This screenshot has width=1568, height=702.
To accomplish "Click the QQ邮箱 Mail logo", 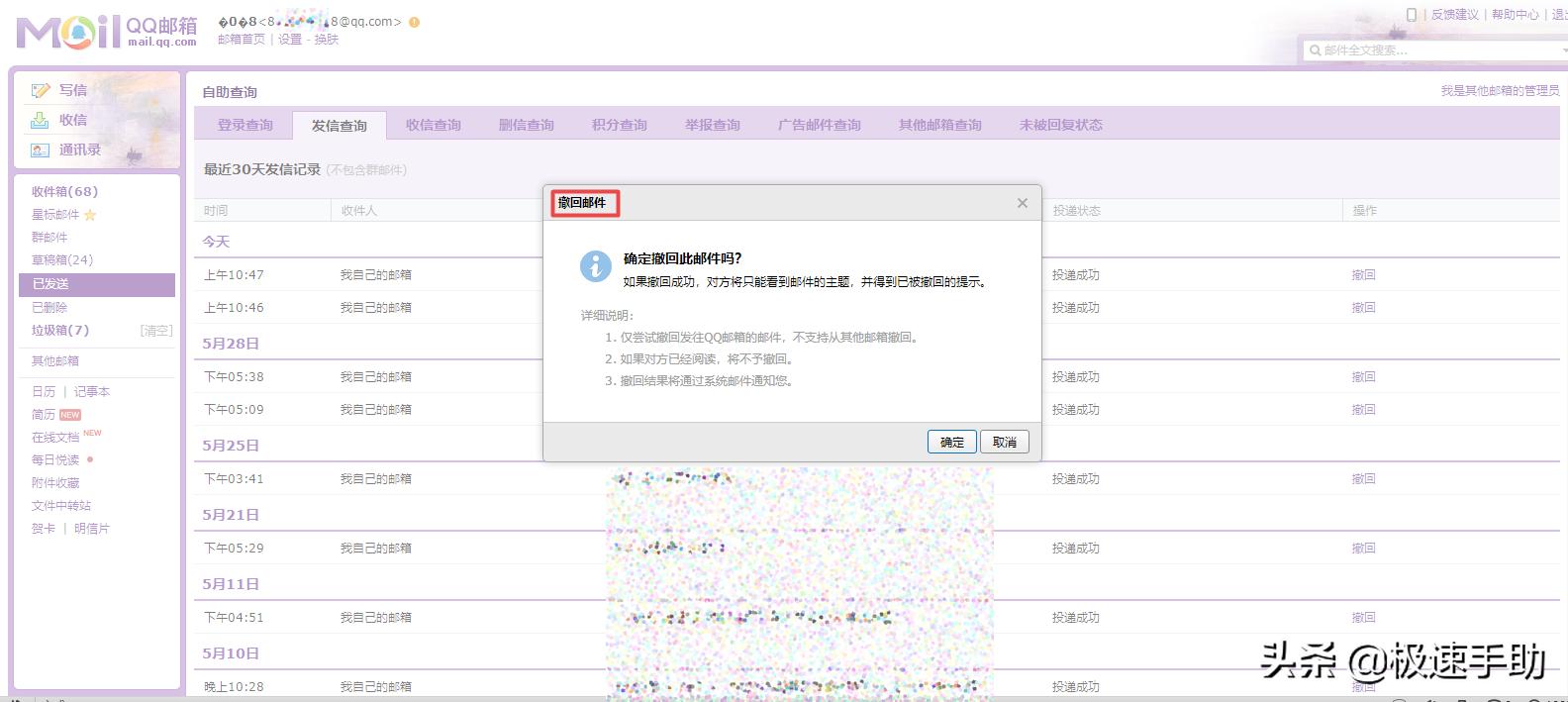I will pyautogui.click(x=107, y=31).
